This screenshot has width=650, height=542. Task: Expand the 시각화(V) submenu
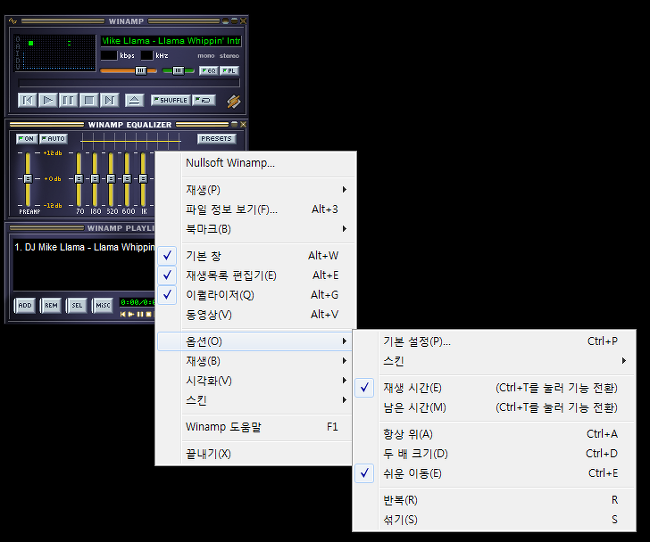[255, 380]
